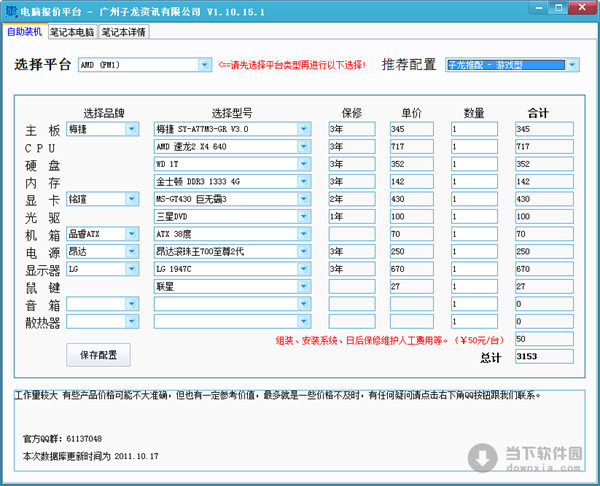Open the 硬盘 WD 1T model dropdown
600x486 pixels.
pyautogui.click(x=303, y=164)
